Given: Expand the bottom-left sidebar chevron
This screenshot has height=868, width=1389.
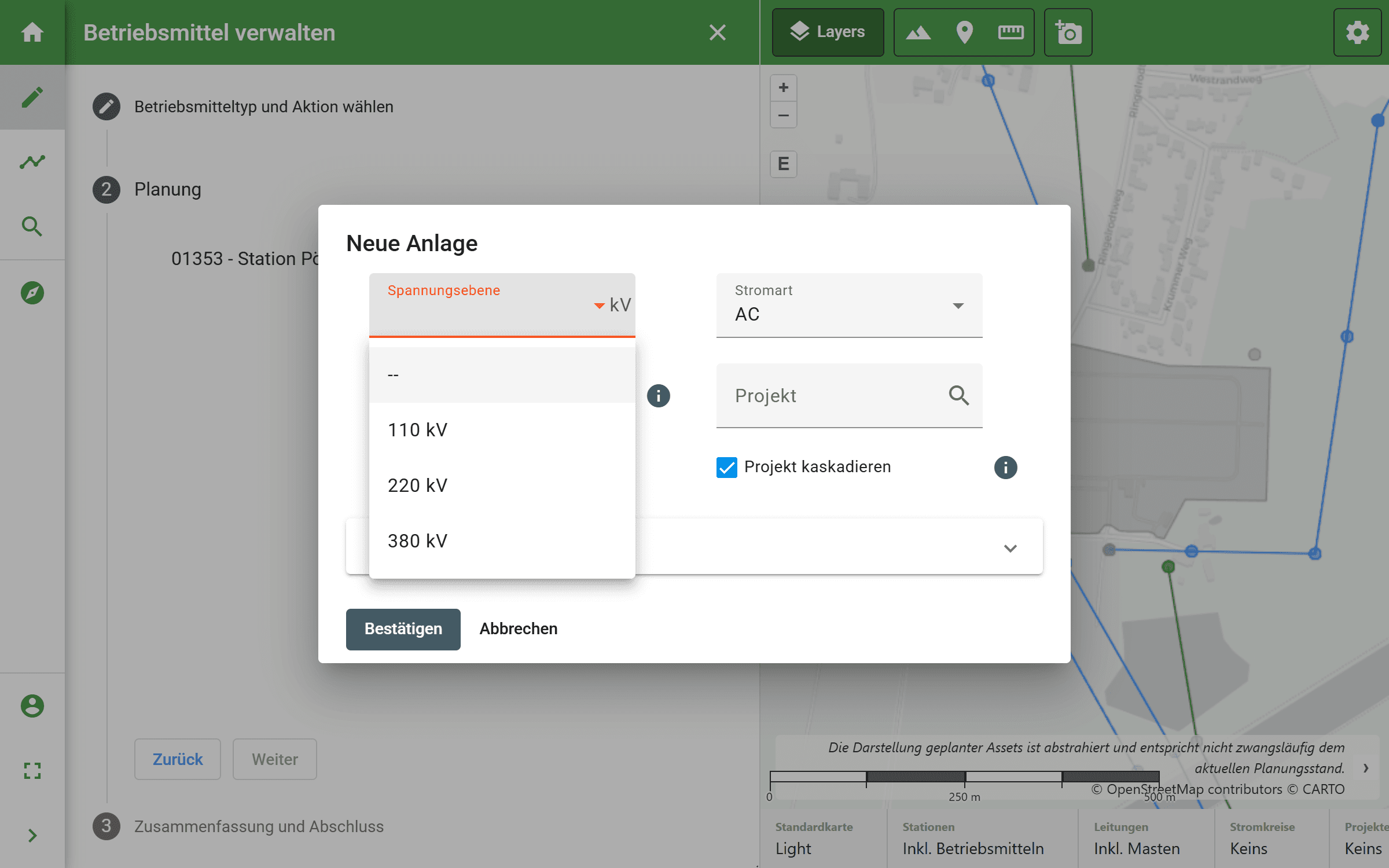Looking at the screenshot, I should pos(32,835).
